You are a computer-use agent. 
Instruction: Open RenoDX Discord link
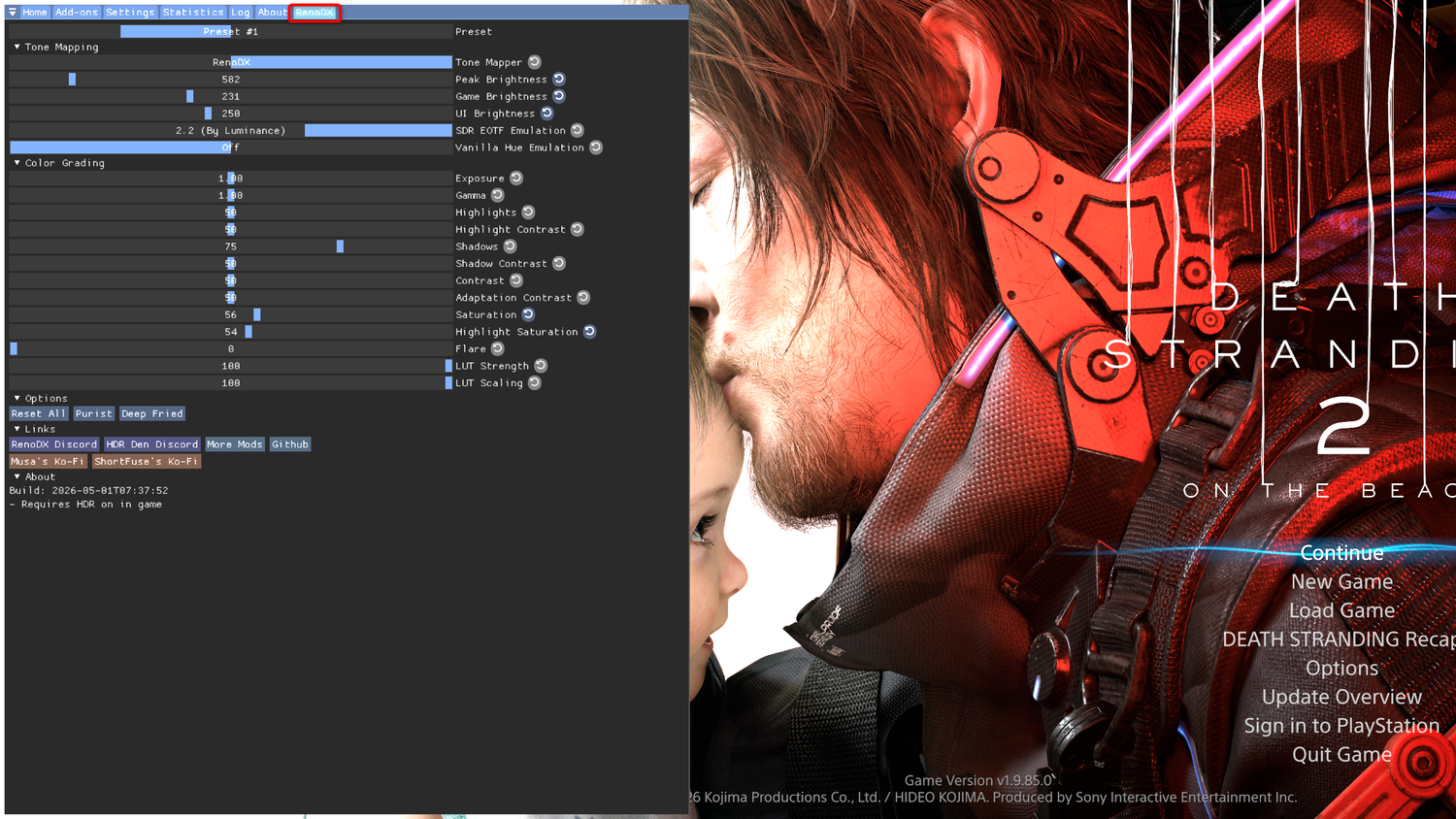coord(54,444)
